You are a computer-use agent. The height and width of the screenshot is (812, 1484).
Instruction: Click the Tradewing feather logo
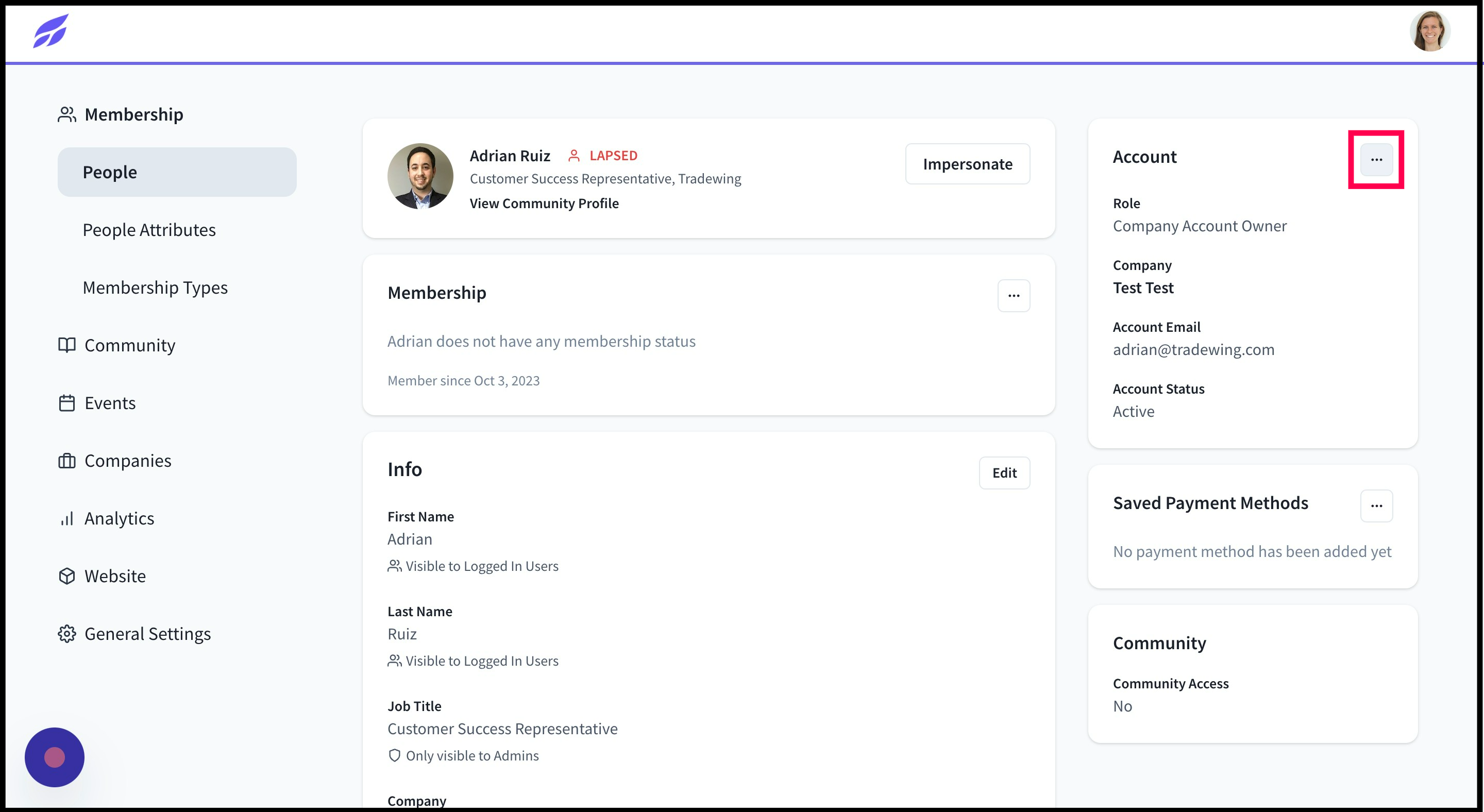coord(50,31)
